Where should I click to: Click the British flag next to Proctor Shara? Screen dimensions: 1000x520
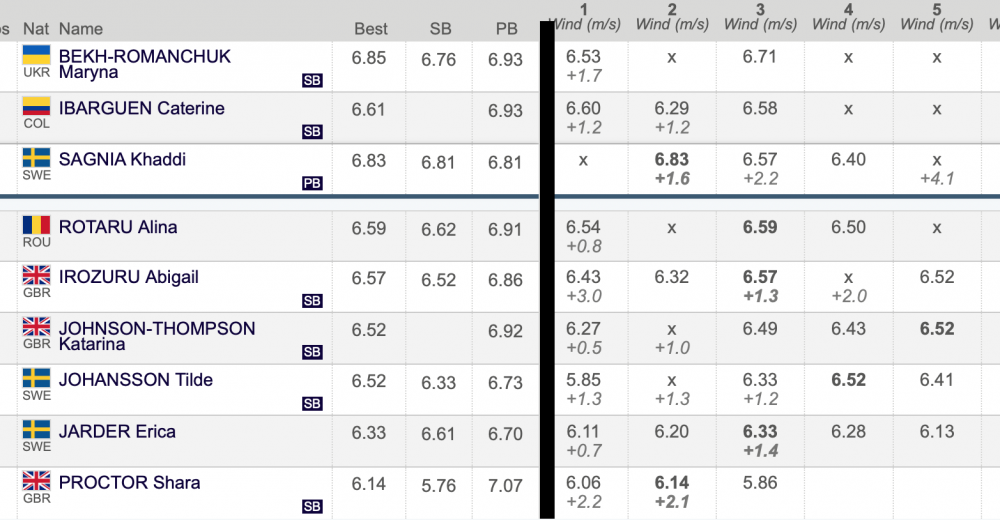click(x=36, y=480)
